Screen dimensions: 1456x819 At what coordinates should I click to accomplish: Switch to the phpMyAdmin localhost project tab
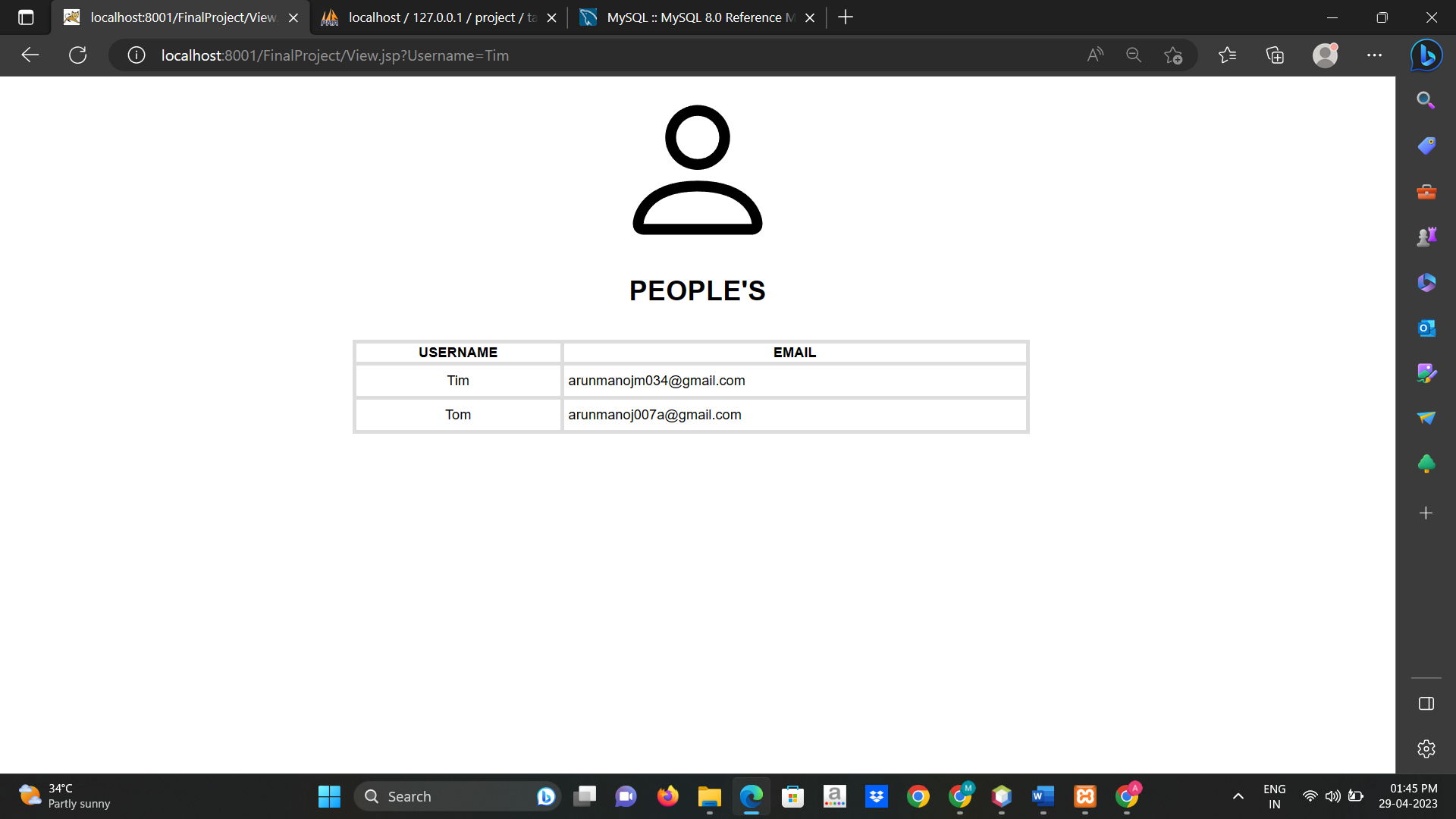click(440, 17)
